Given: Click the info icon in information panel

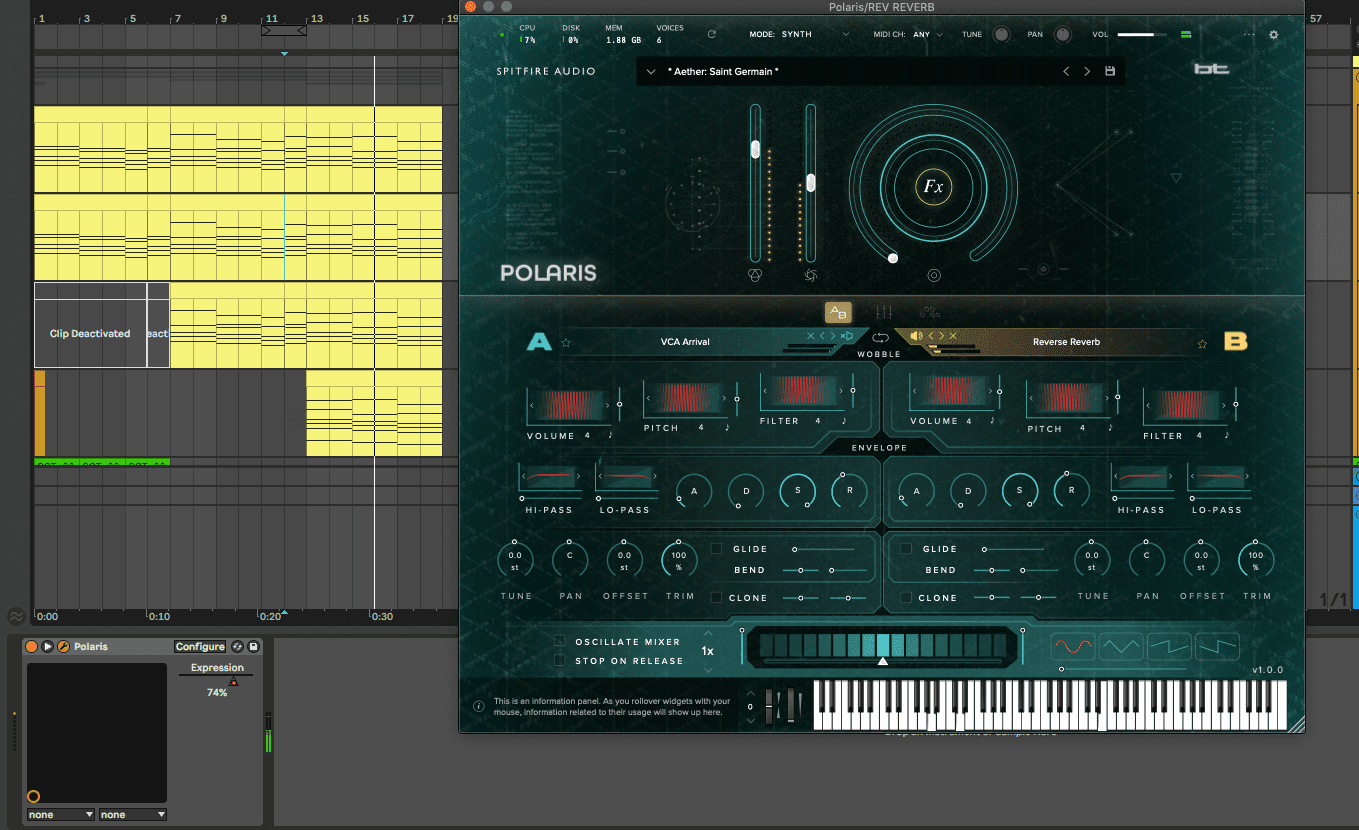Looking at the screenshot, I should [478, 706].
